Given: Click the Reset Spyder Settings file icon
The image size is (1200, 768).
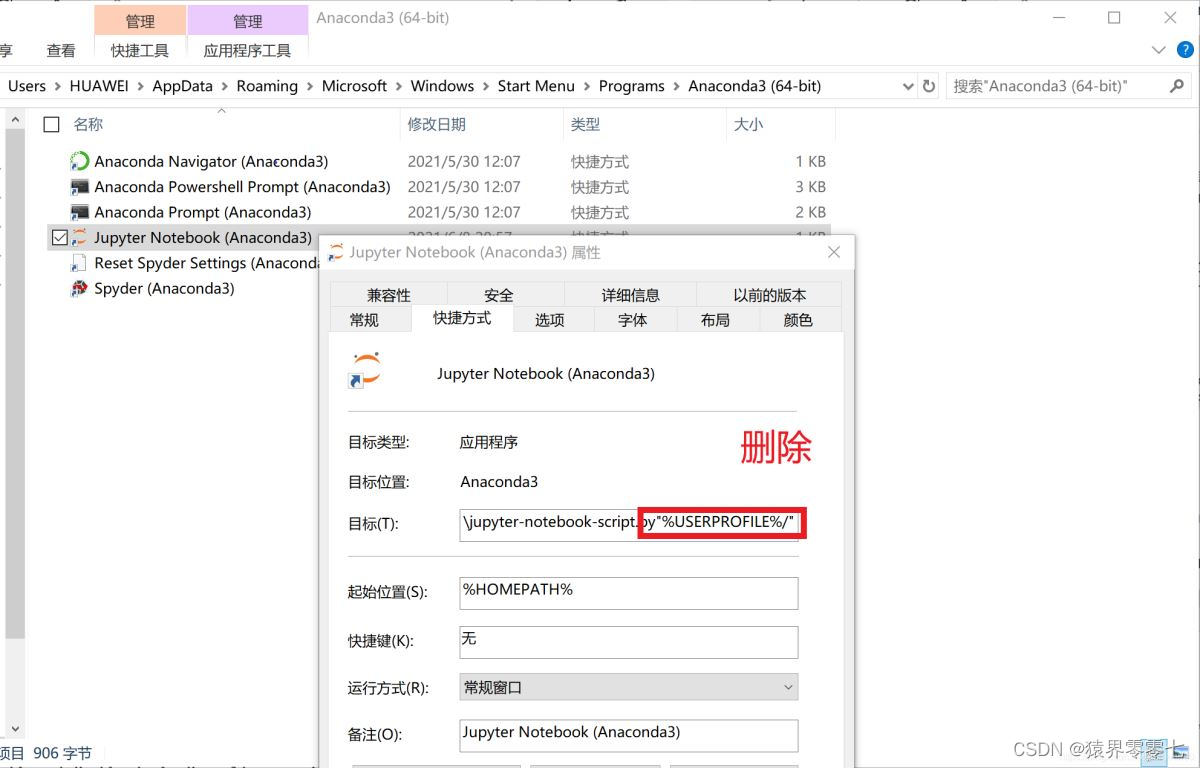Looking at the screenshot, I should (x=79, y=263).
